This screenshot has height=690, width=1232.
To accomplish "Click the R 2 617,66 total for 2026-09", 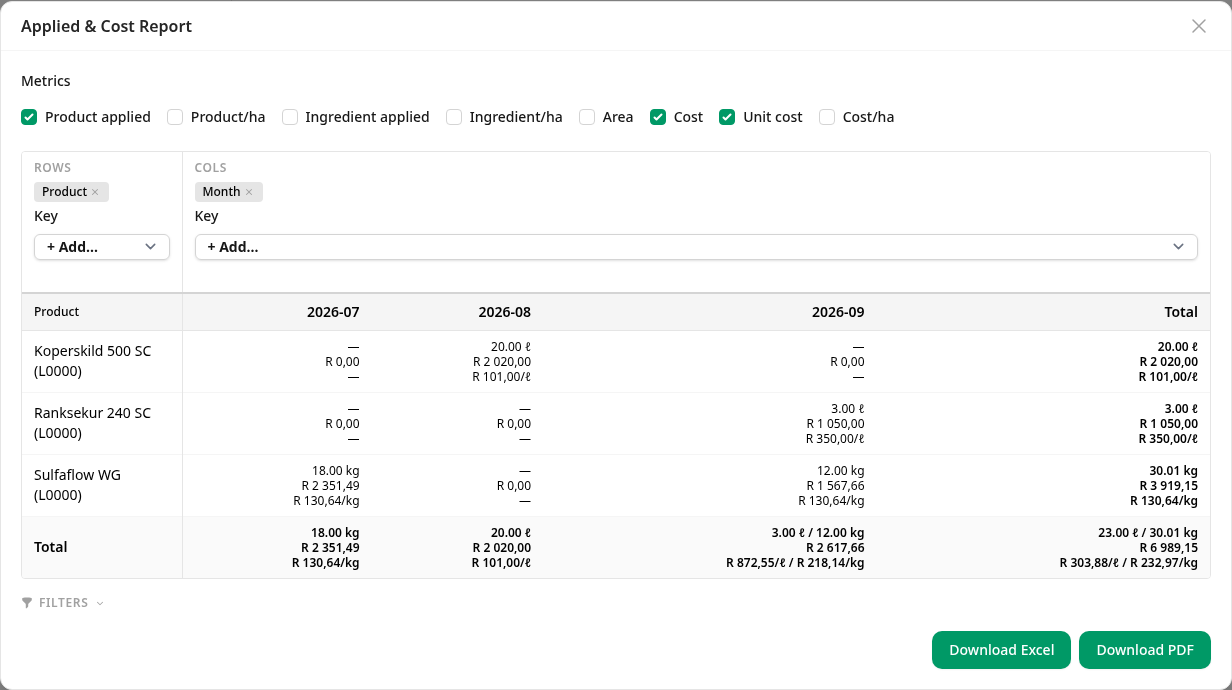I will [x=835, y=548].
